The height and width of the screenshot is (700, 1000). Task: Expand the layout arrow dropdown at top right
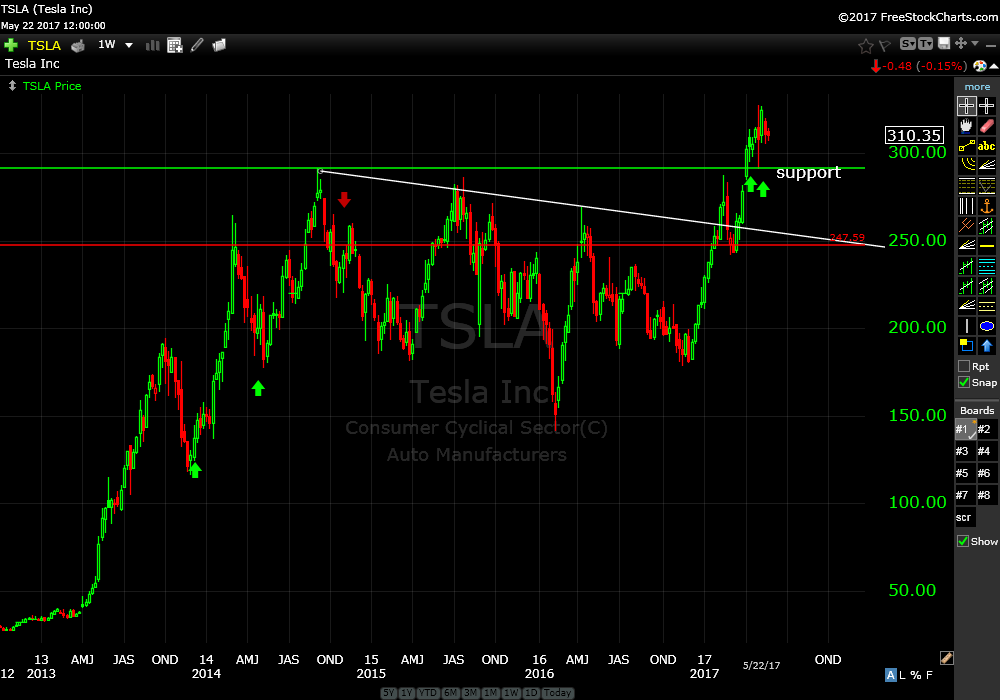click(975, 44)
